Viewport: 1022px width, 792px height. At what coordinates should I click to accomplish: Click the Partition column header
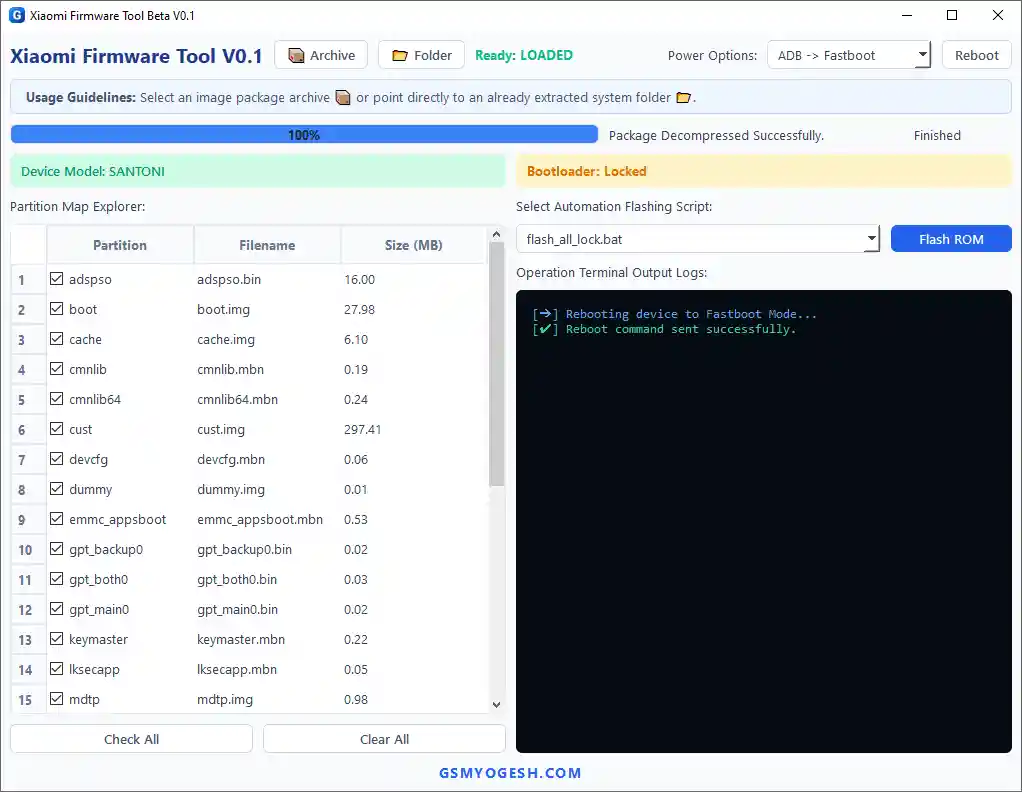point(120,245)
